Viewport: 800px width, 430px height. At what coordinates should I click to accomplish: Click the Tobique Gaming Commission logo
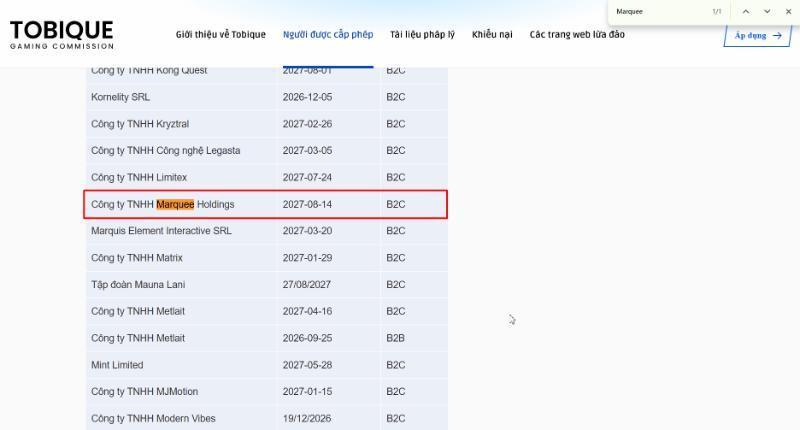click(x=62, y=35)
